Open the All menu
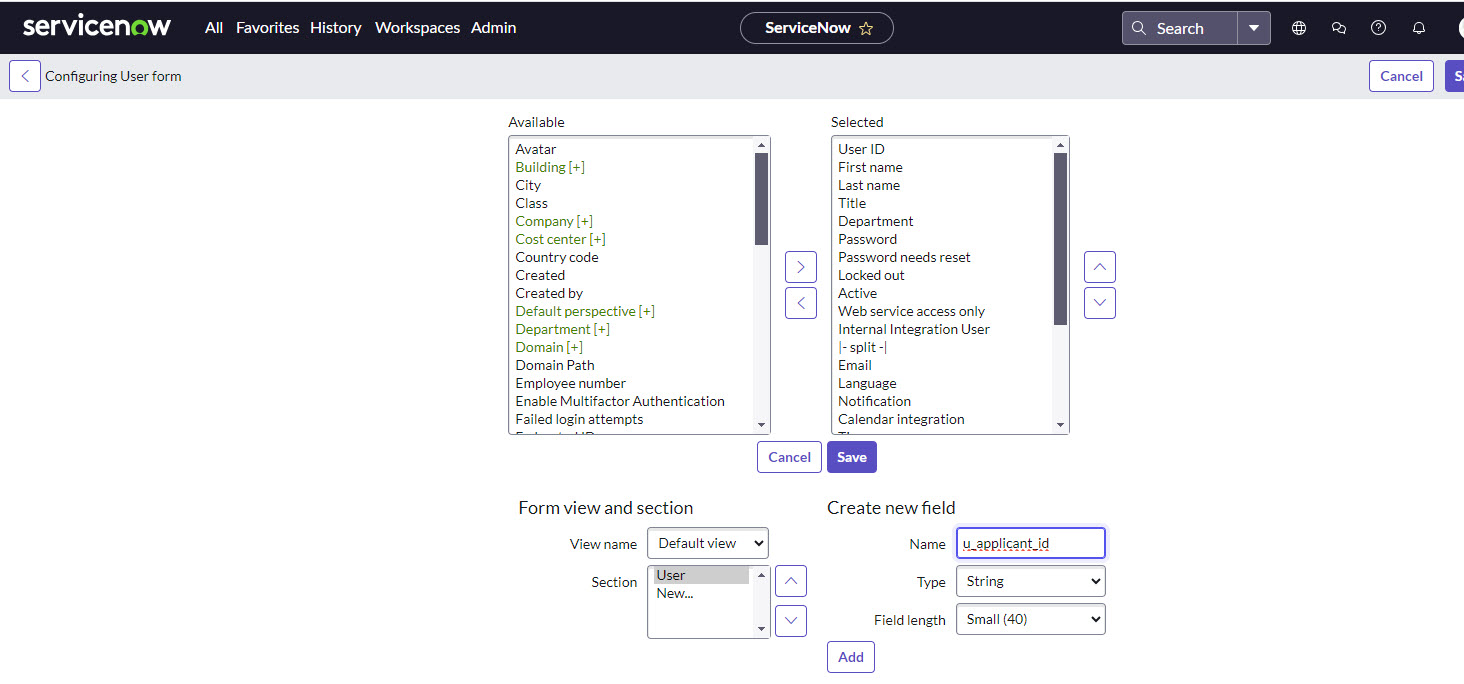 pos(214,28)
